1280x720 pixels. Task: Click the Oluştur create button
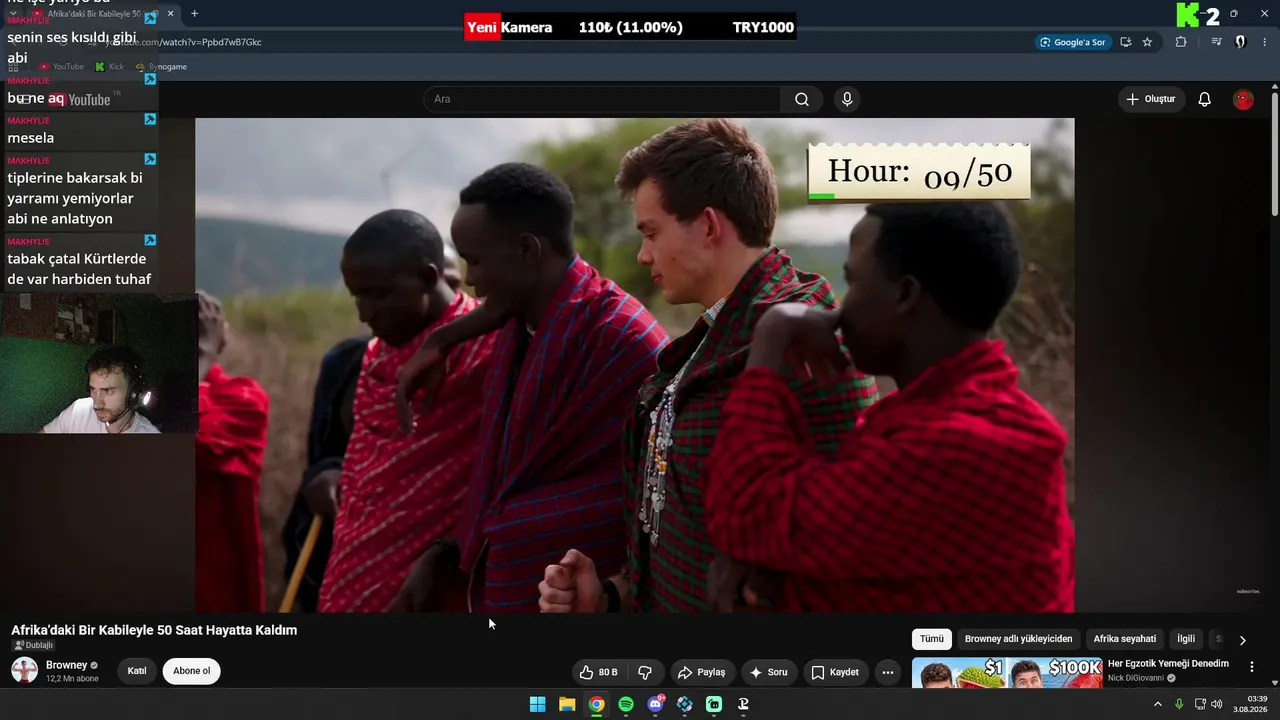1151,99
